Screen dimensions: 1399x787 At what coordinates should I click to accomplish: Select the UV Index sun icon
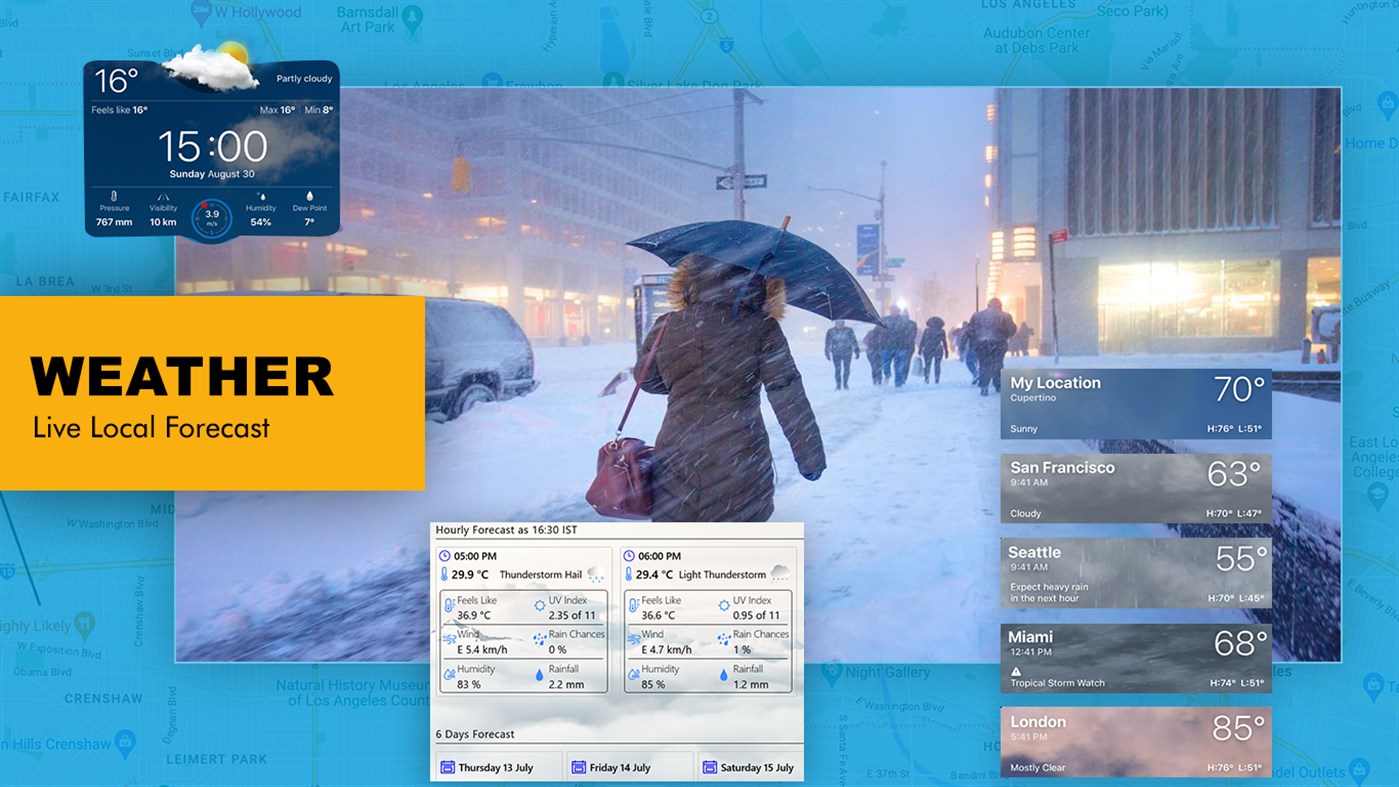(540, 604)
